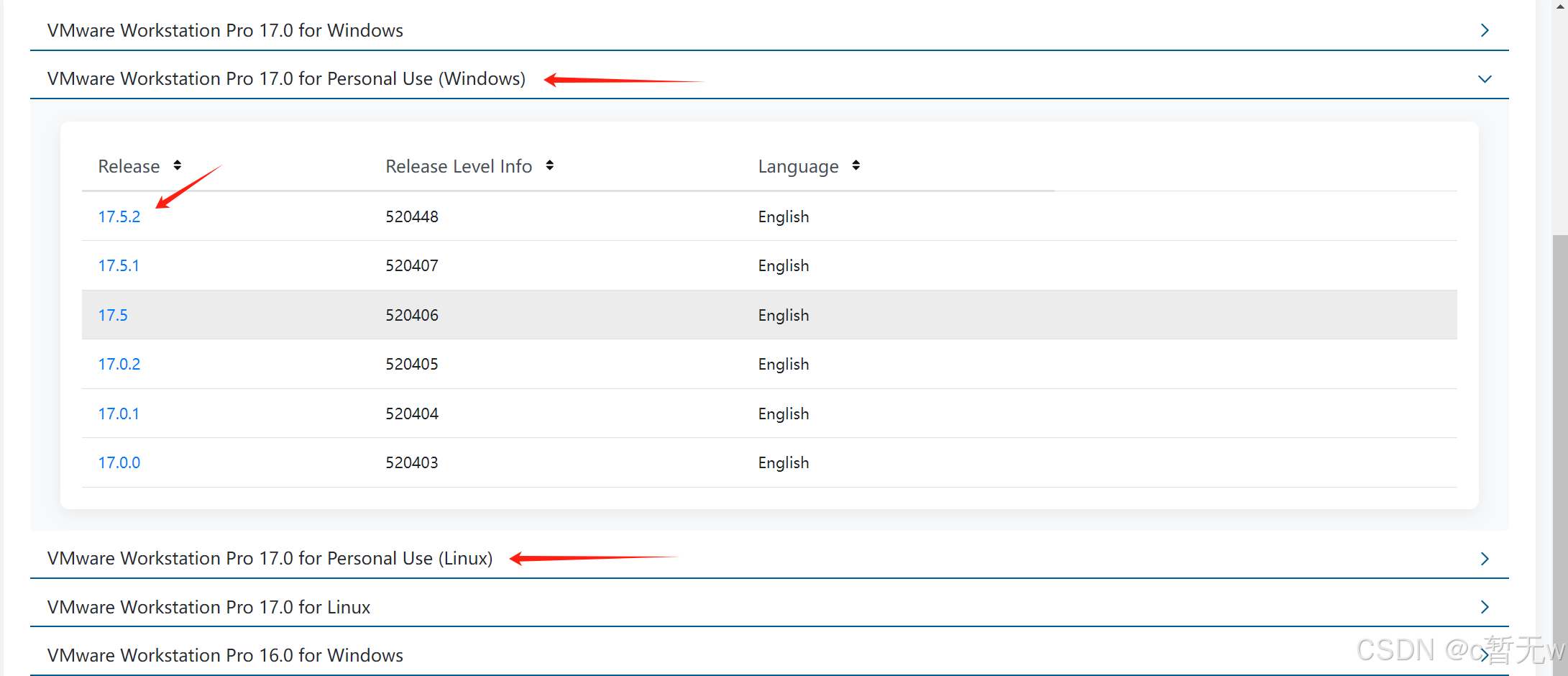Sort by Release Level Info arrows
Viewport: 1568px width, 676px height.
click(x=549, y=165)
